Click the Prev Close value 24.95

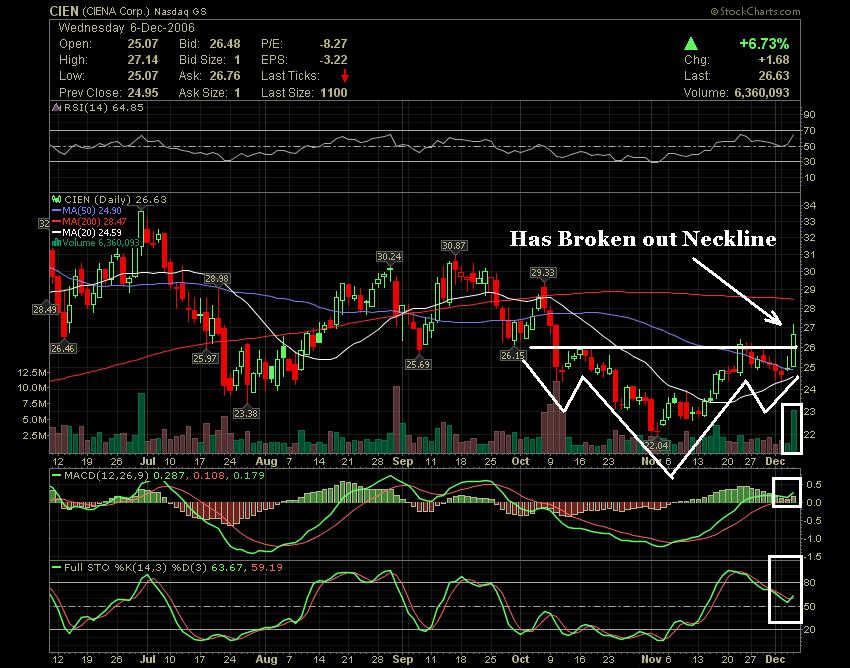click(x=143, y=93)
